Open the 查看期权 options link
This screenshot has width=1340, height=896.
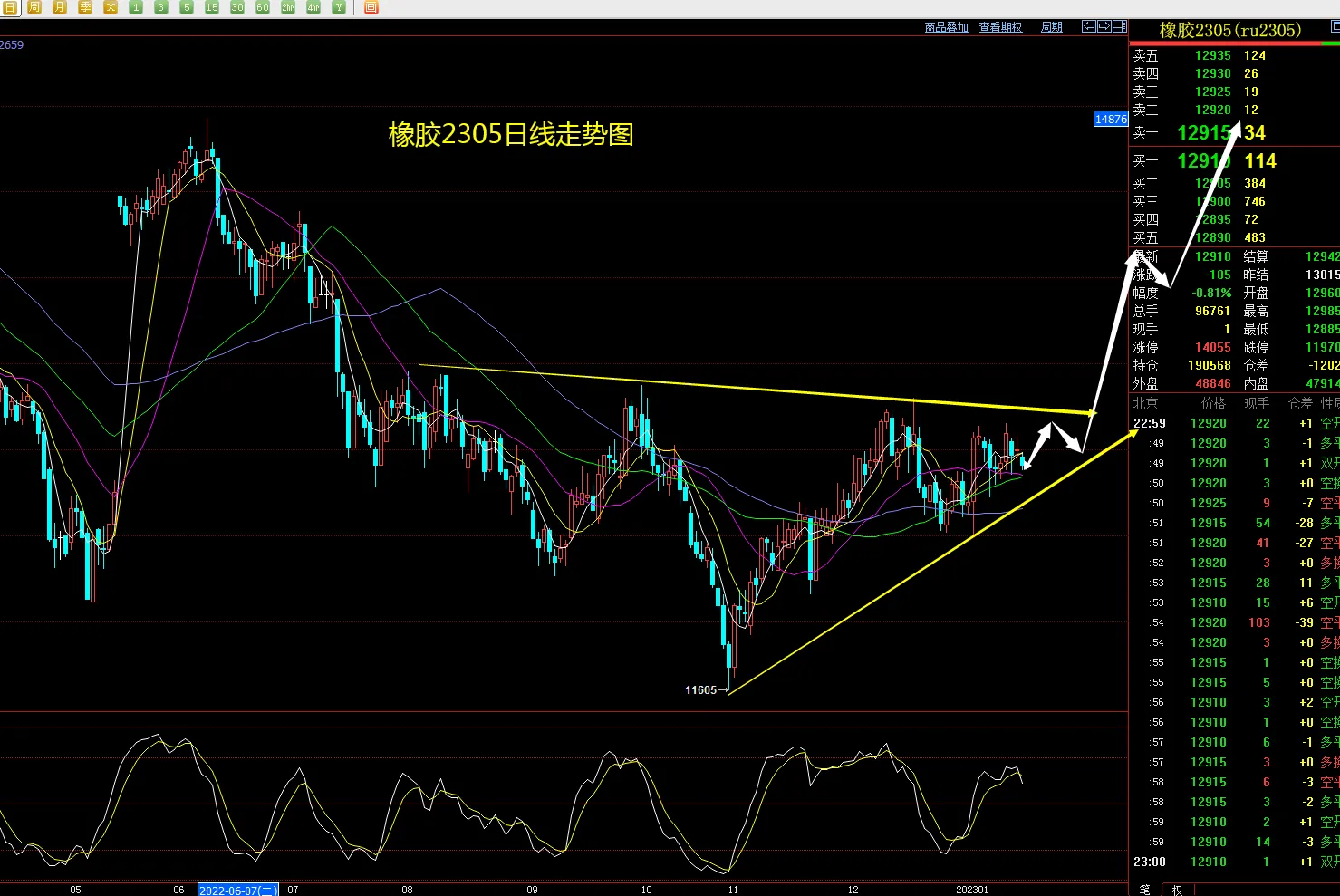point(1000,27)
